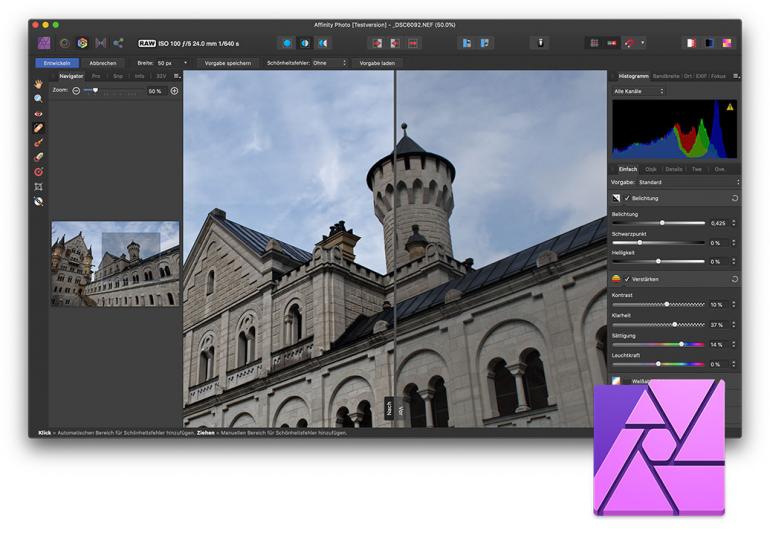Click the Belichtung section icon
The height and width of the screenshot is (535, 770).
[x=616, y=198]
